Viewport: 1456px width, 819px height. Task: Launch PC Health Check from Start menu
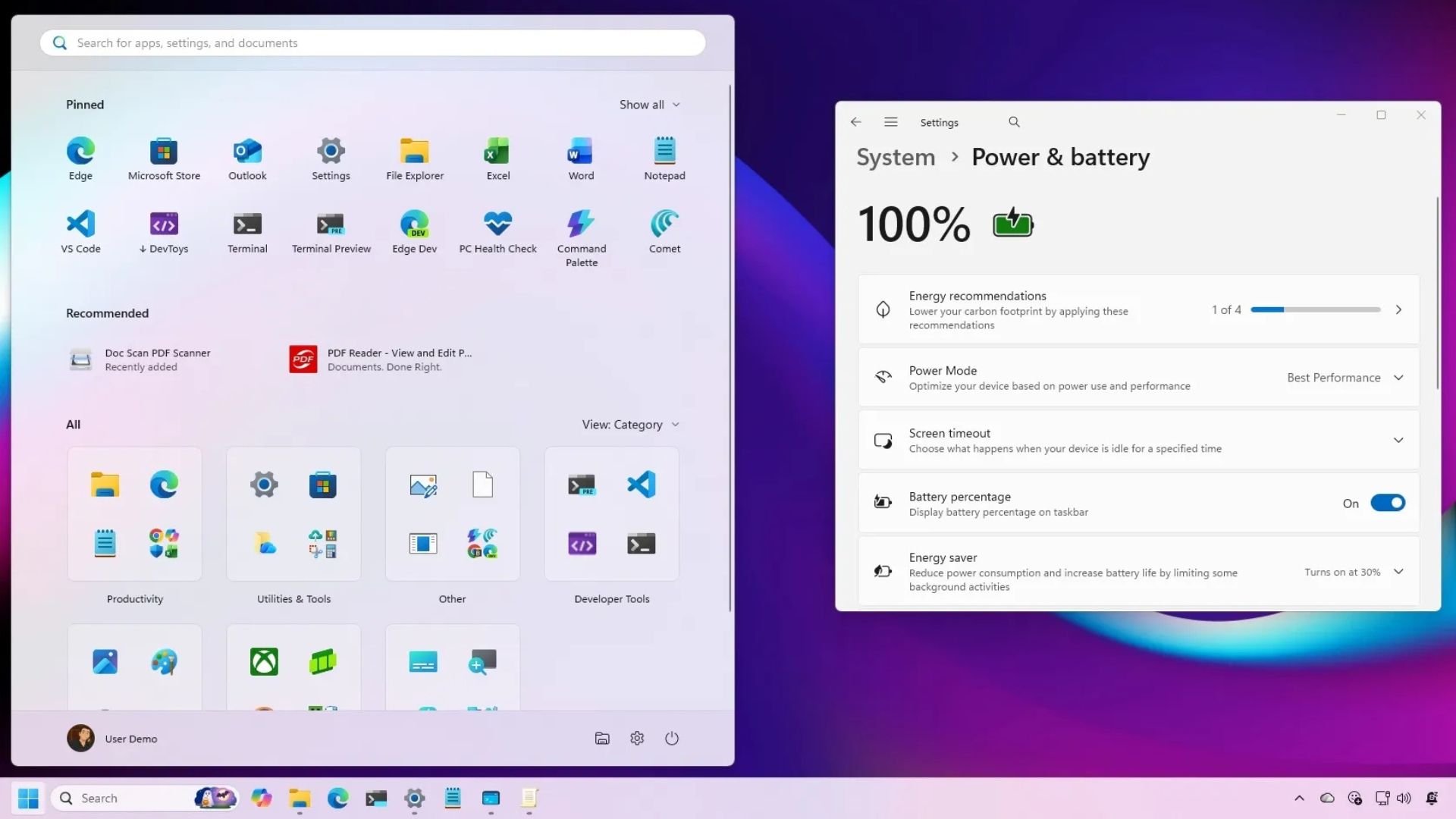point(497,231)
